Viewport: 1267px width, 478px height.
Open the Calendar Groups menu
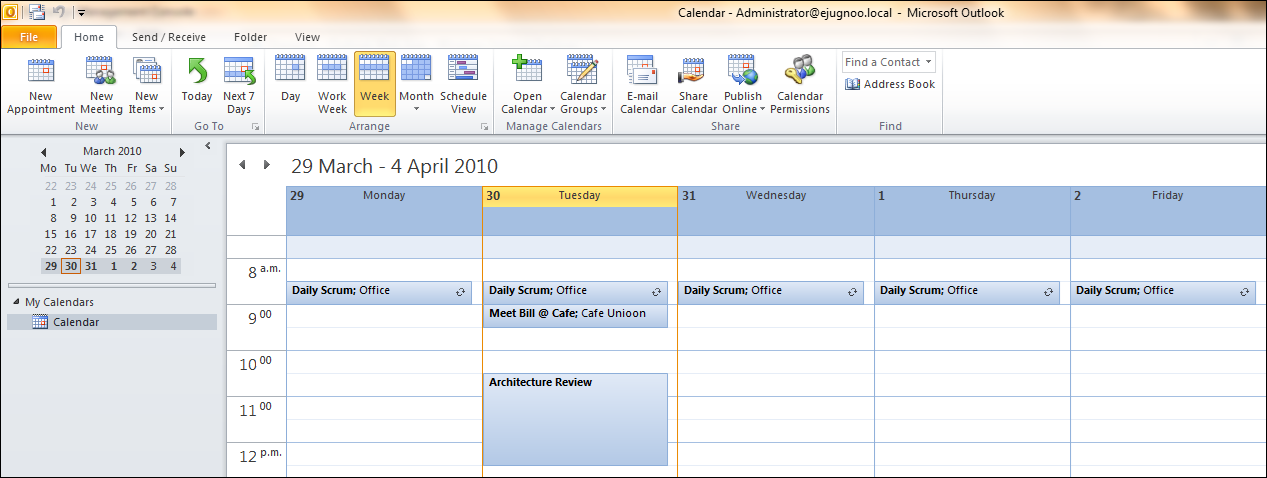(583, 85)
